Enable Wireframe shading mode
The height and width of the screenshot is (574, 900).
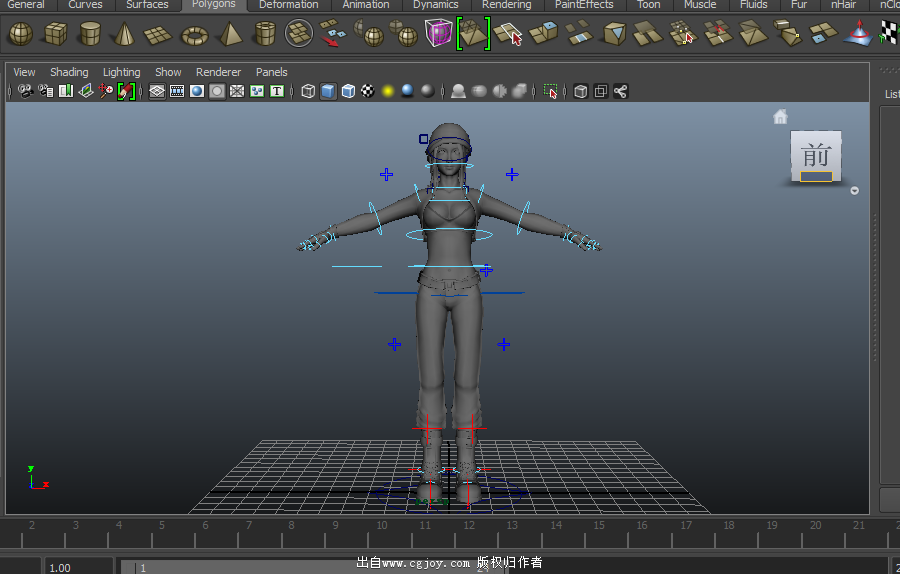click(x=308, y=91)
